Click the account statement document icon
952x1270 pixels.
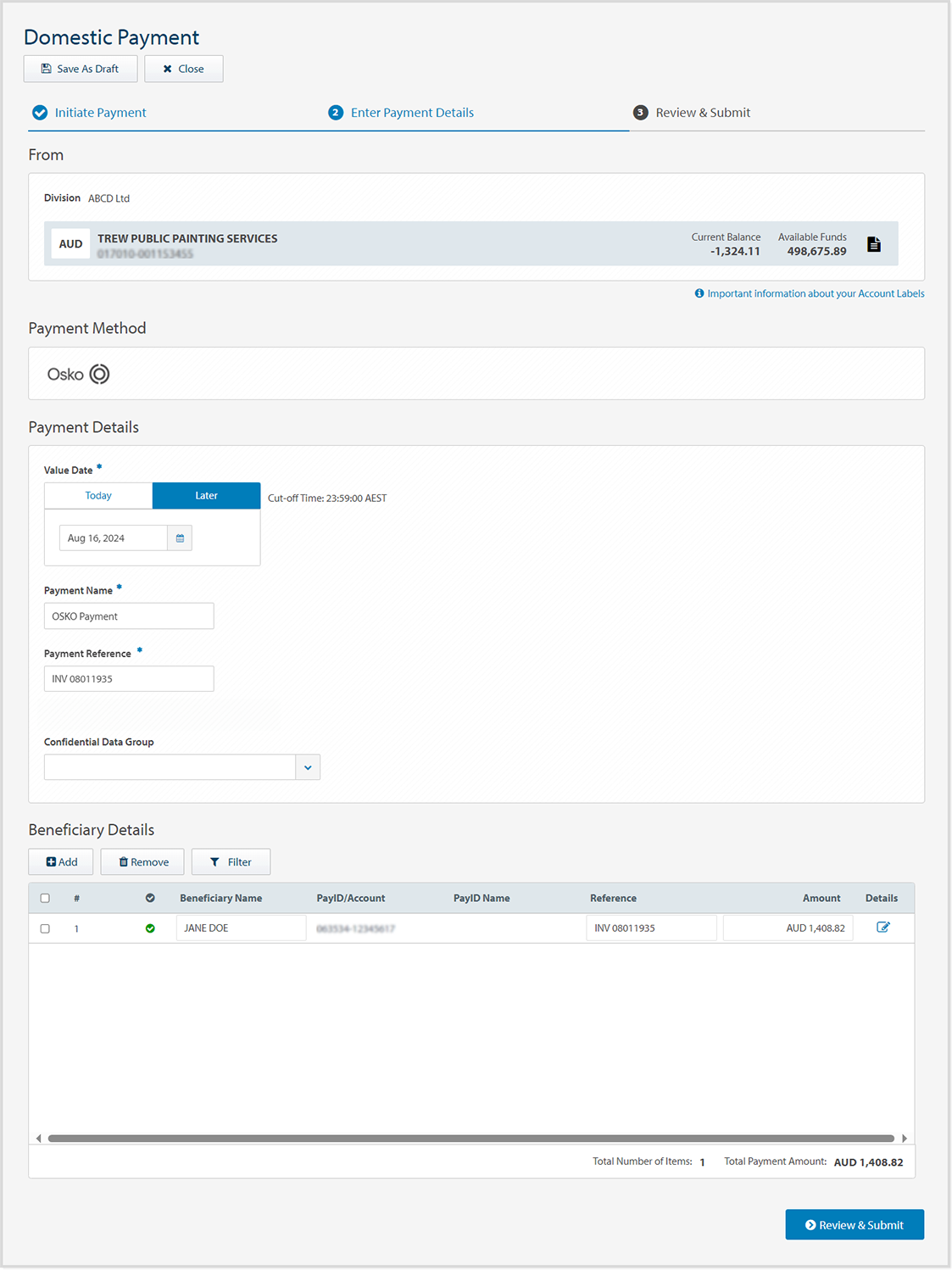coord(873,244)
